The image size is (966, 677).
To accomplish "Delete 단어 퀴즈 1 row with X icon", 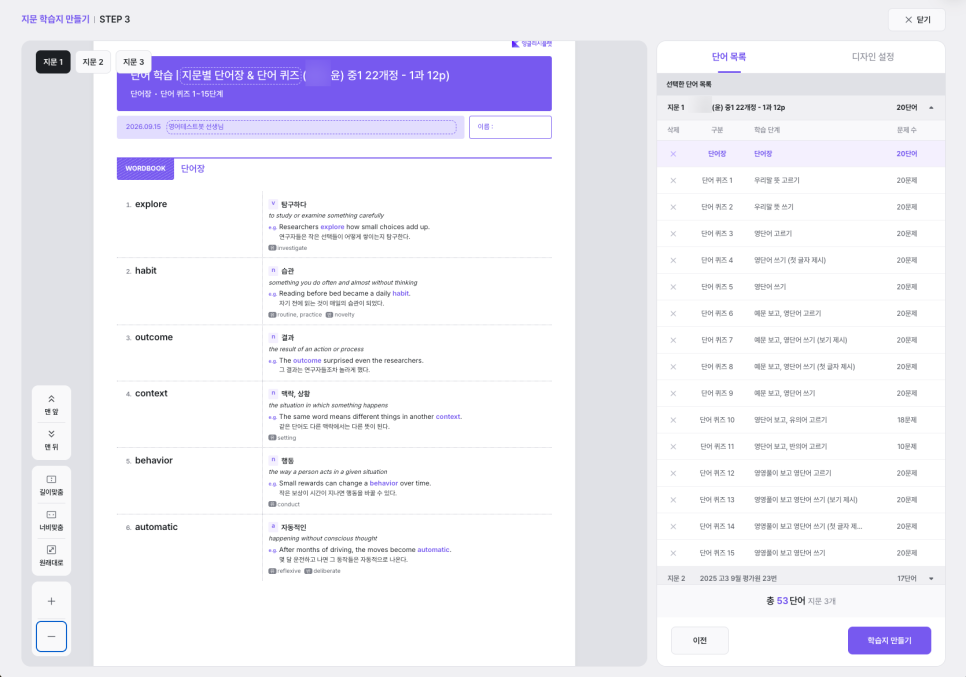I will (673, 180).
